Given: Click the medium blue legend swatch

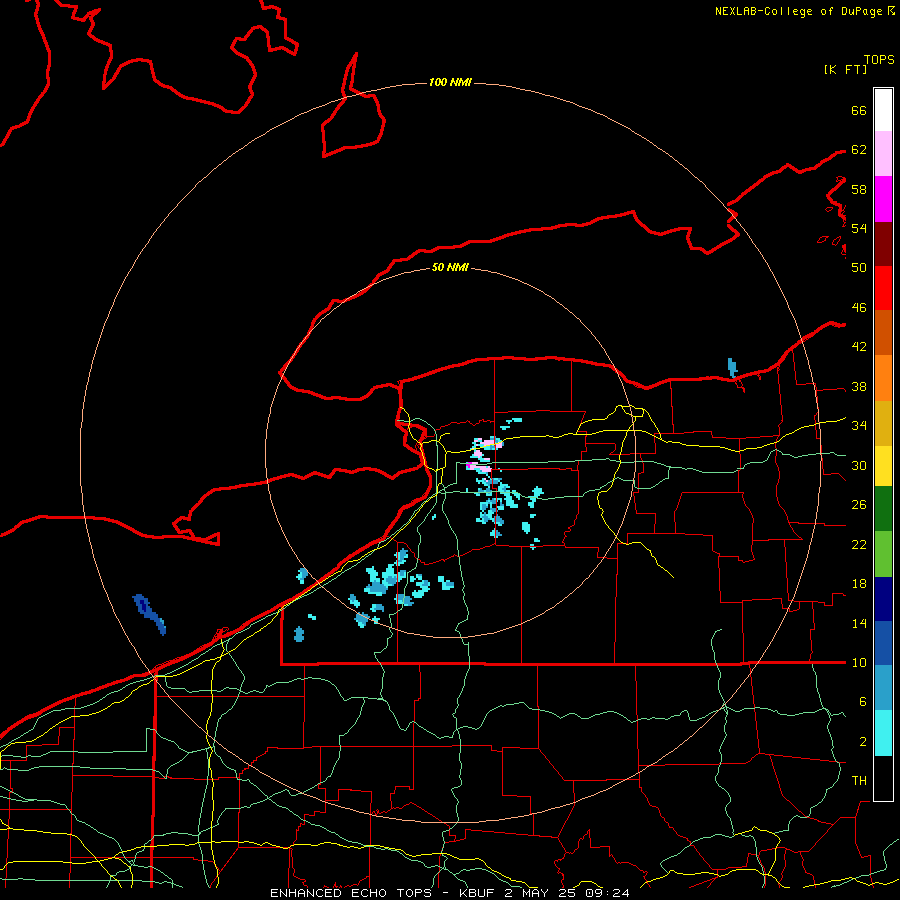Looking at the screenshot, I should point(883,643).
